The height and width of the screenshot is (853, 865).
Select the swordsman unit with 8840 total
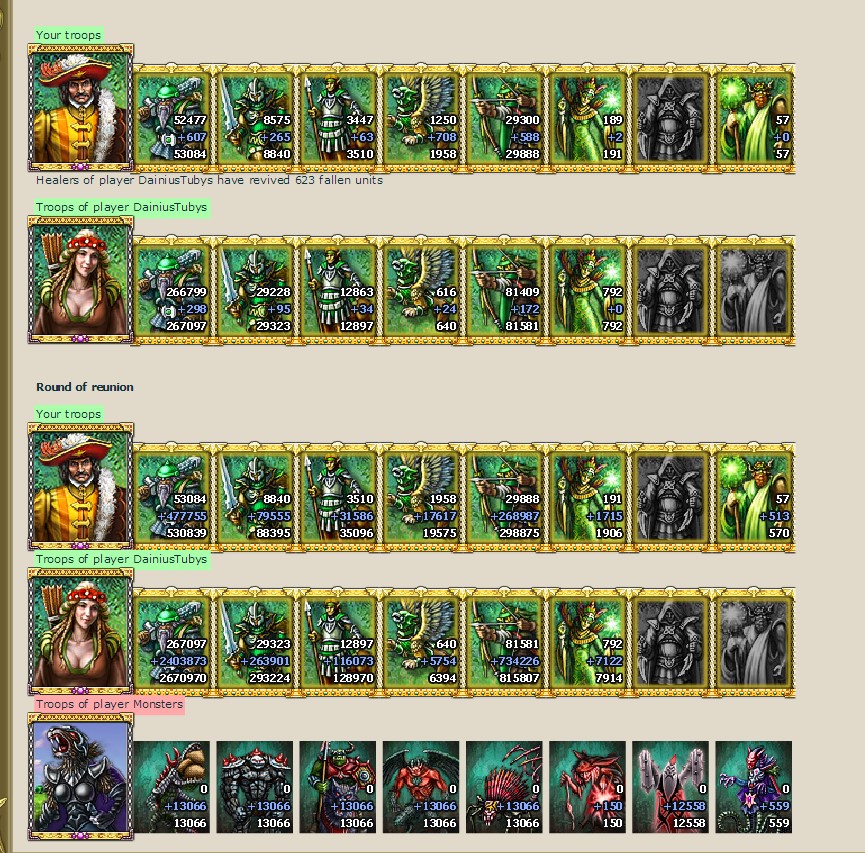tap(255, 119)
